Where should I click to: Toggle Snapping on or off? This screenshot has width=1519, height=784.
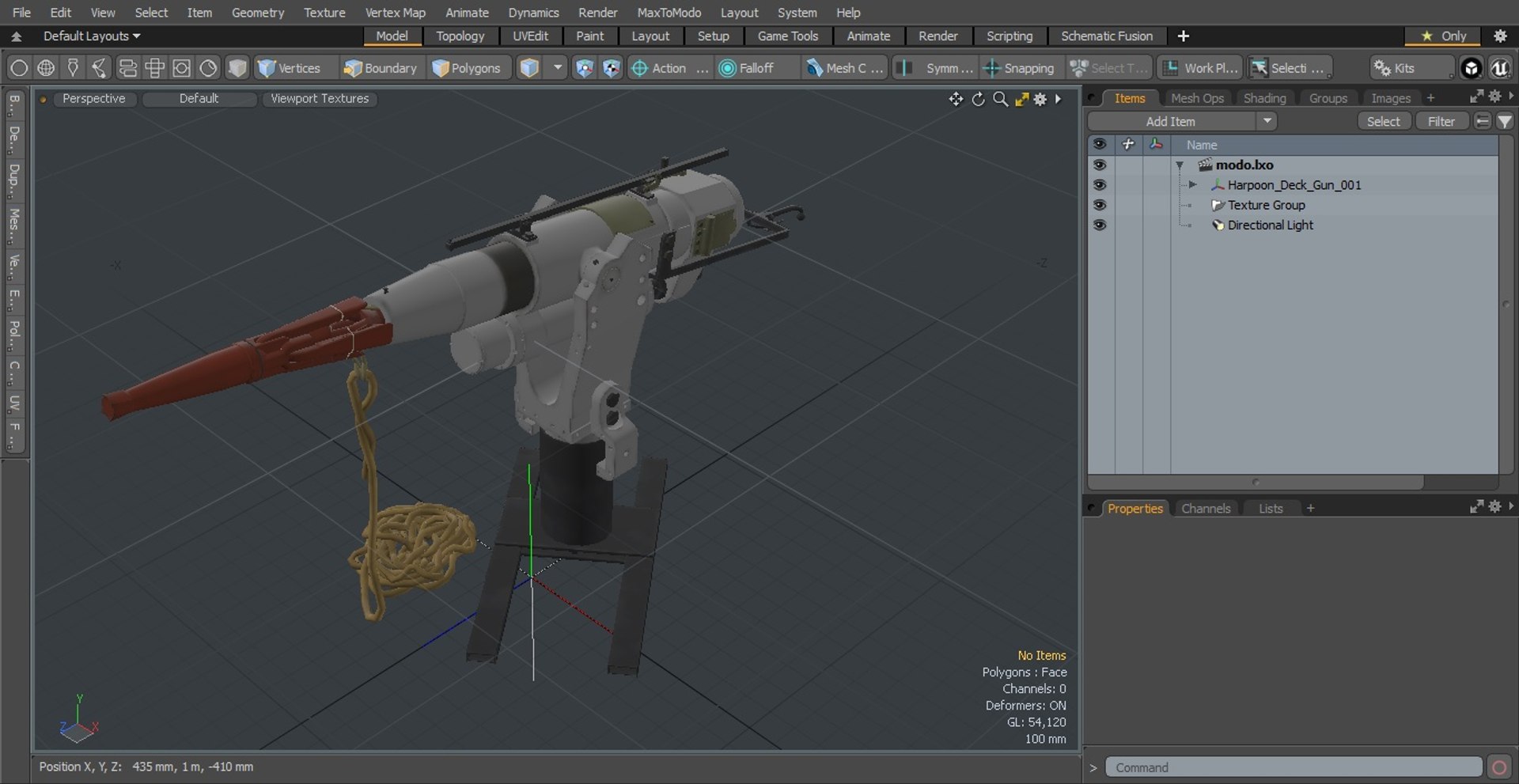coord(1019,68)
